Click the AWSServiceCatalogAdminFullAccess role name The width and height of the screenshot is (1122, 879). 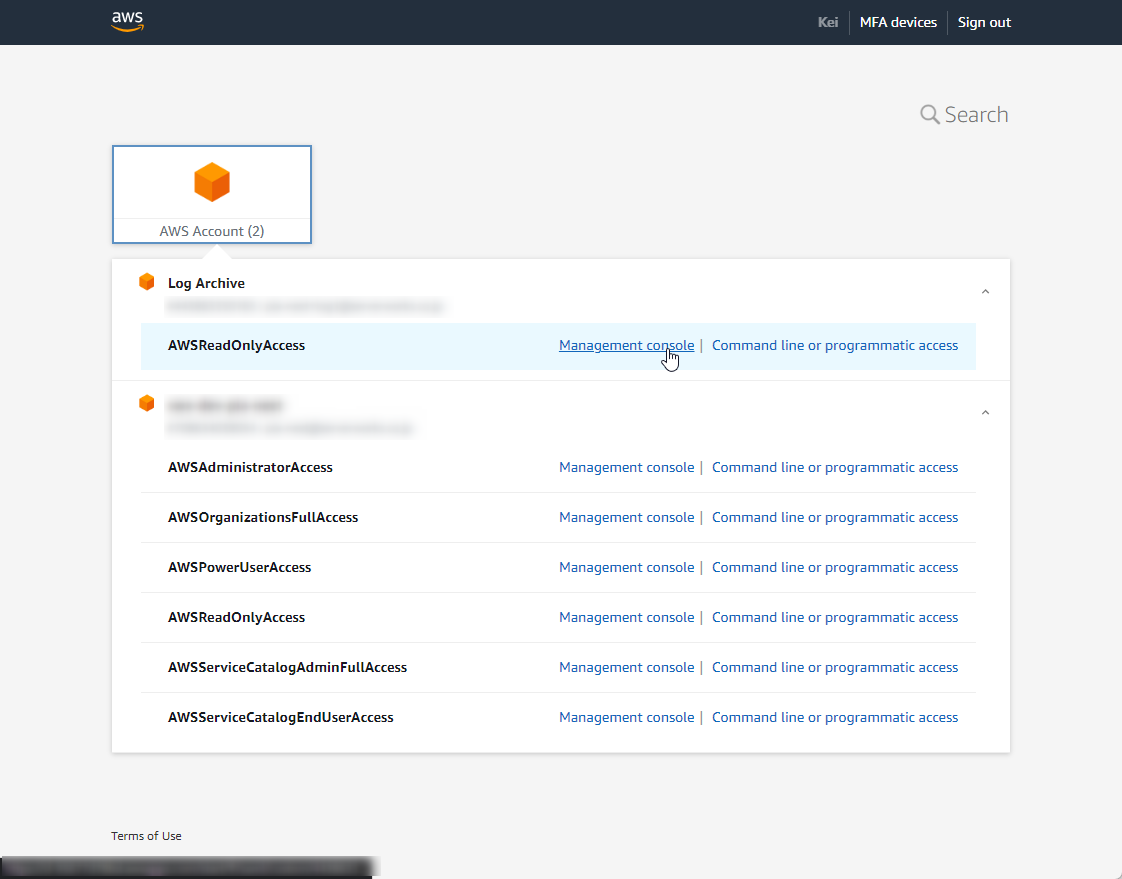point(287,667)
